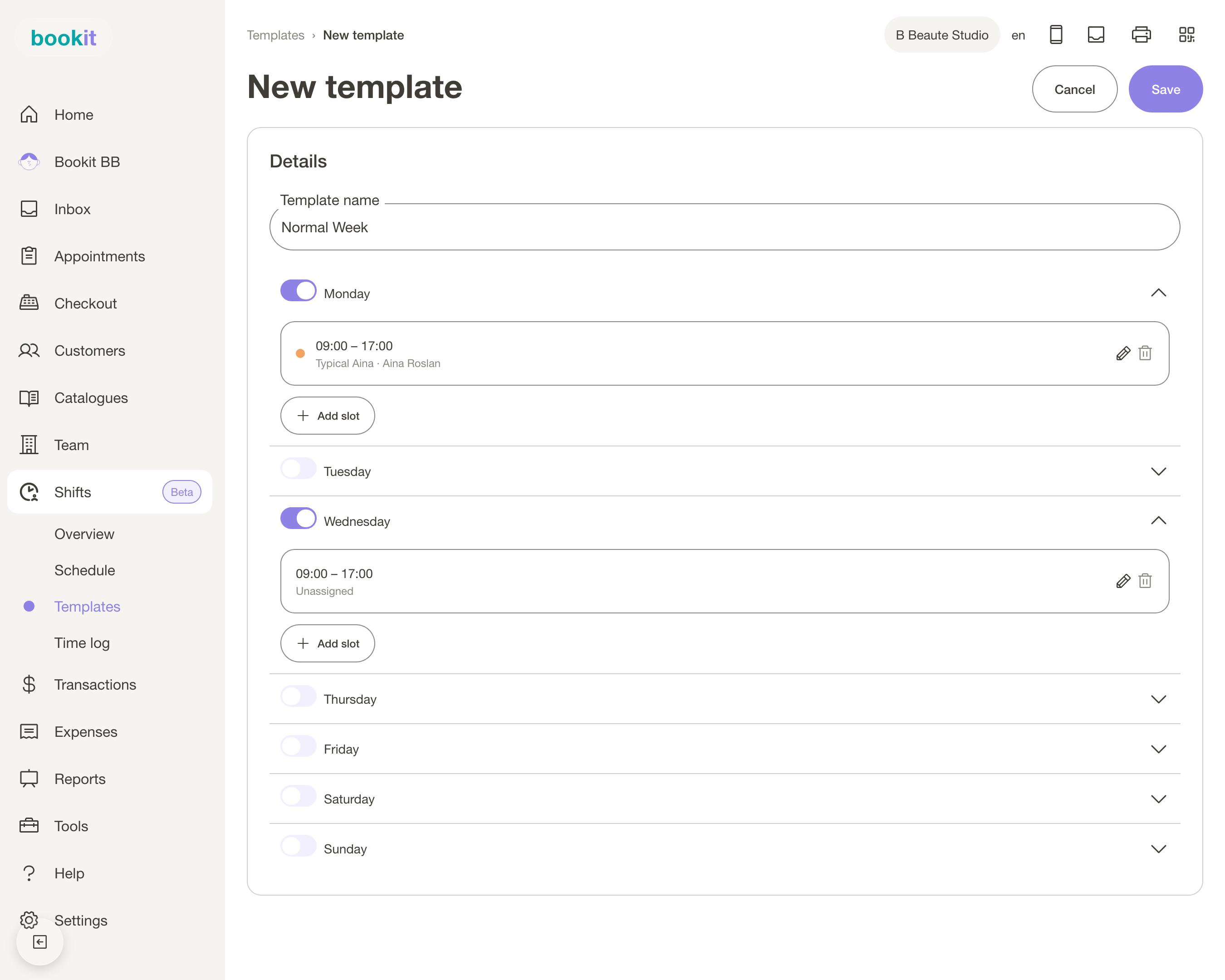The image size is (1225, 980).
Task: Go to Time log submenu item
Action: coord(82,642)
